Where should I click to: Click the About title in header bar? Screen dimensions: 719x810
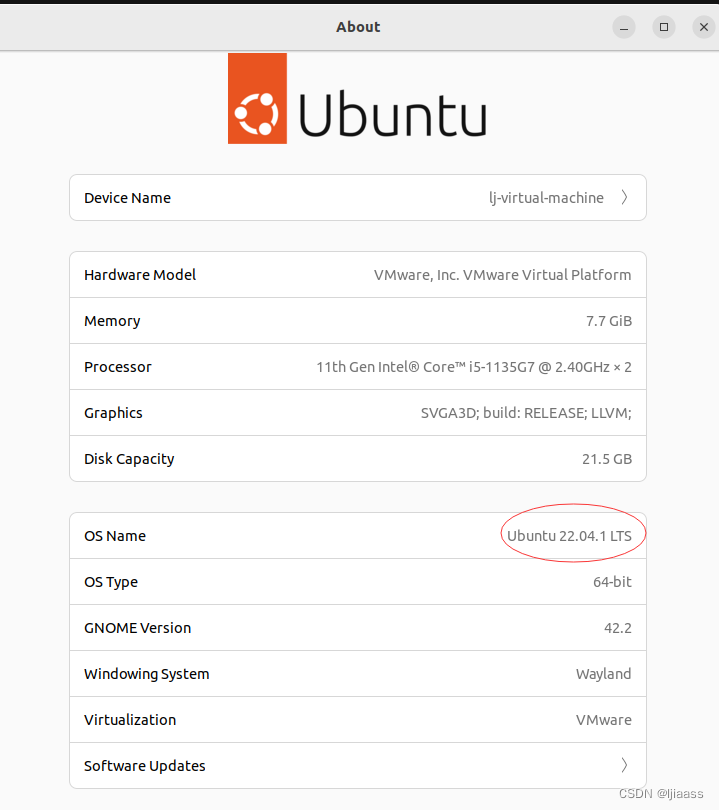(358, 27)
